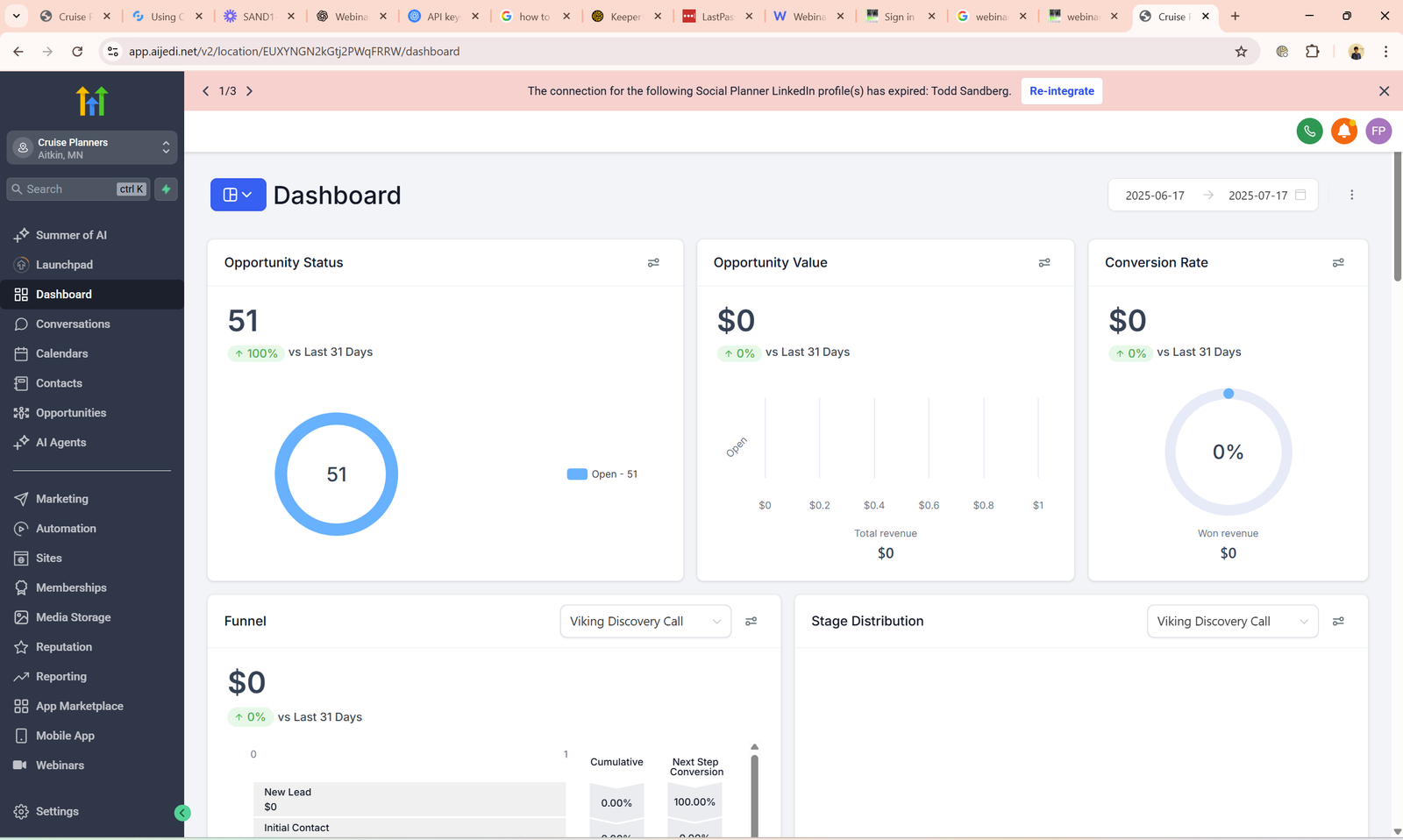This screenshot has height=840, width=1403.
Task: Open Chrome extensions puzzle icon
Action: [1312, 52]
